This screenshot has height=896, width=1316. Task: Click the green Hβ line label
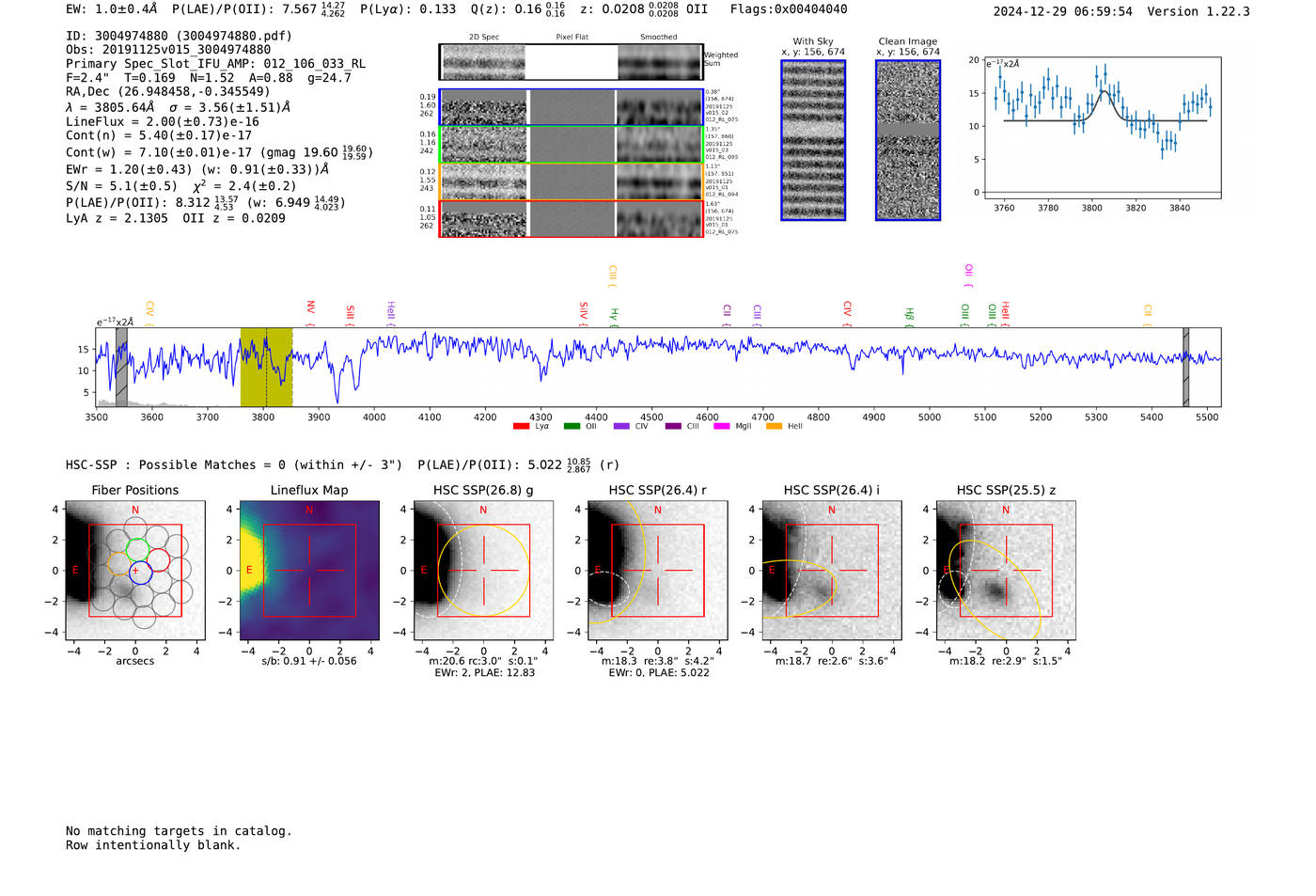coord(908,317)
